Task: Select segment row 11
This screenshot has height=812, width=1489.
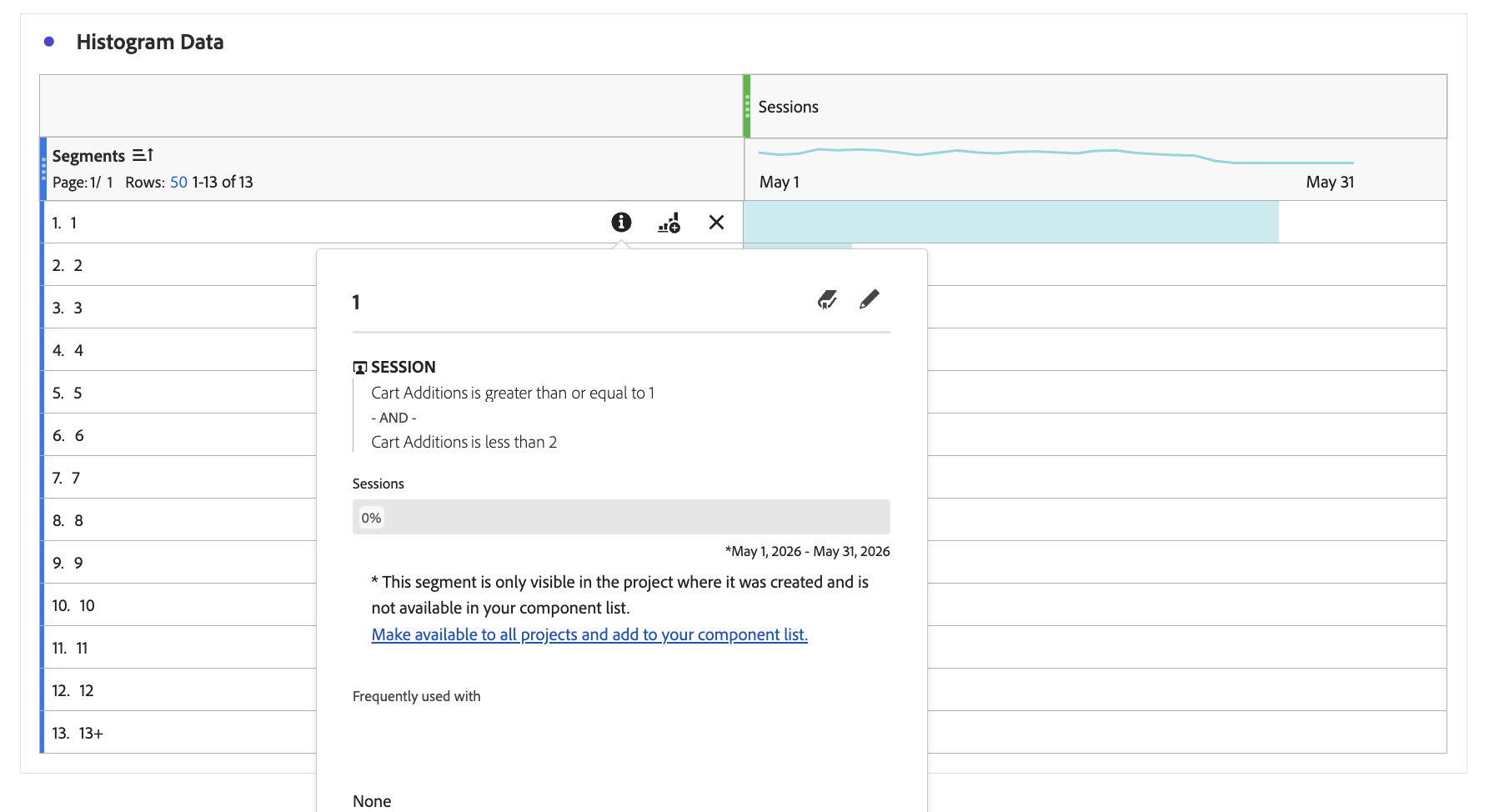Action: (179, 648)
